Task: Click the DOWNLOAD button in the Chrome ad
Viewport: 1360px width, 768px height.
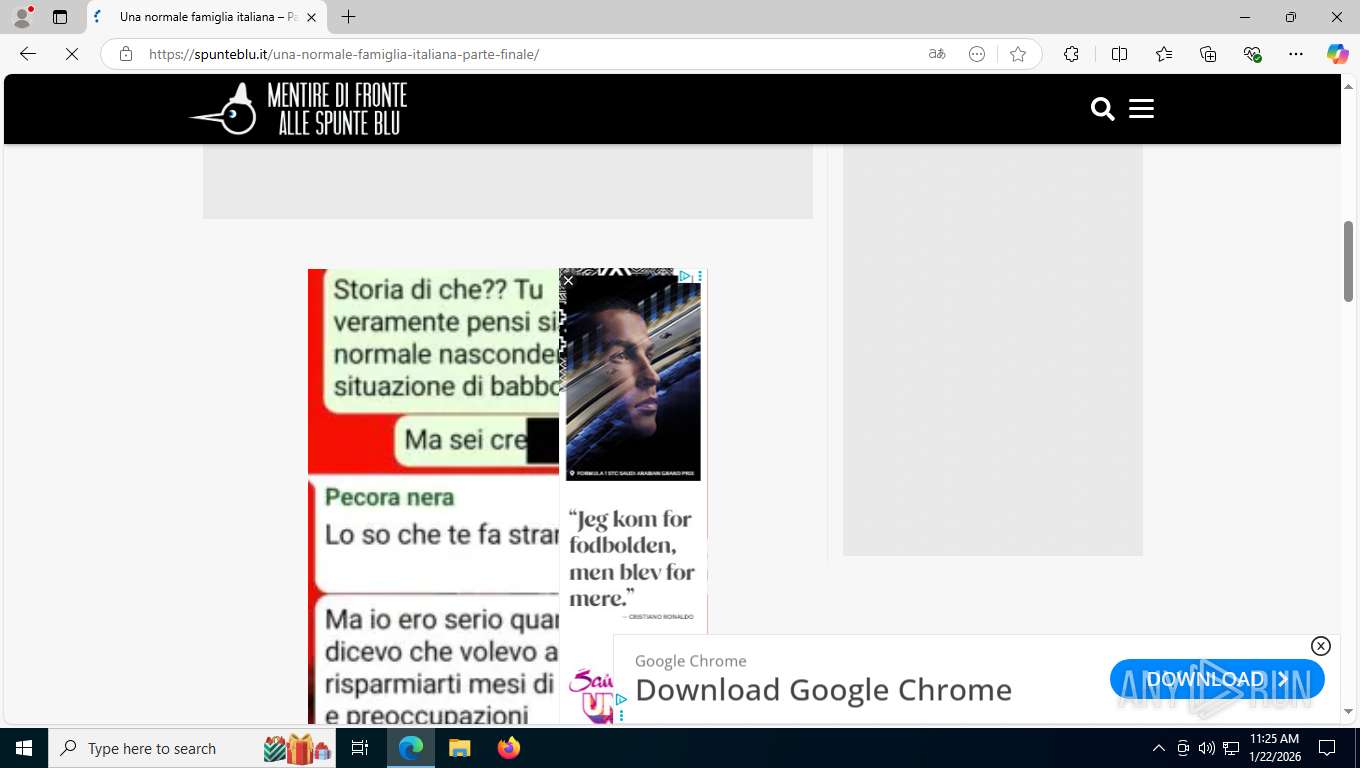Action: (x=1217, y=679)
